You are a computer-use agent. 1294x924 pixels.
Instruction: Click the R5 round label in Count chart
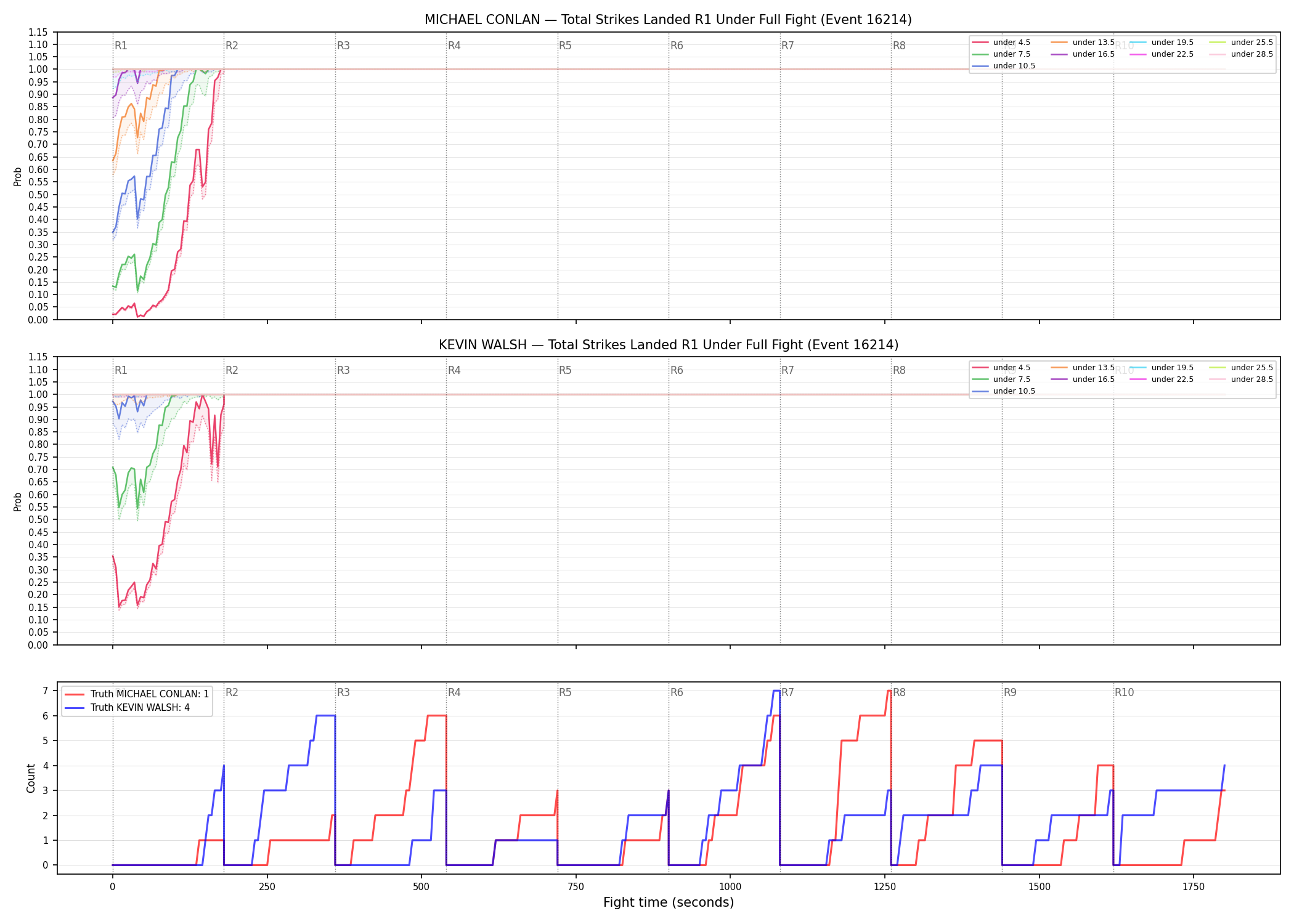(565, 692)
